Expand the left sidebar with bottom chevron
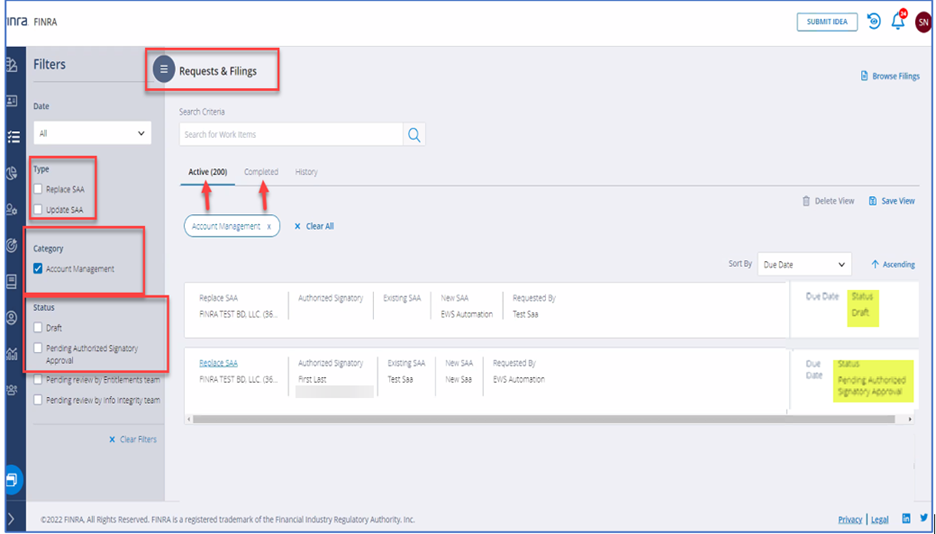Screen dimensions: 936x534 point(12,518)
